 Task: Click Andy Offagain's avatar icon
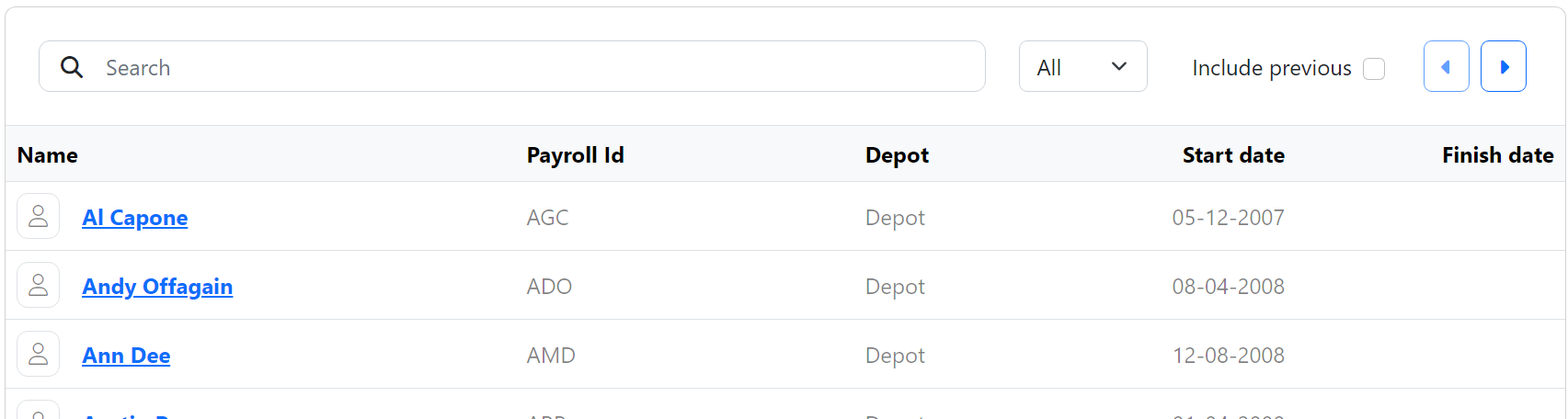tap(39, 286)
